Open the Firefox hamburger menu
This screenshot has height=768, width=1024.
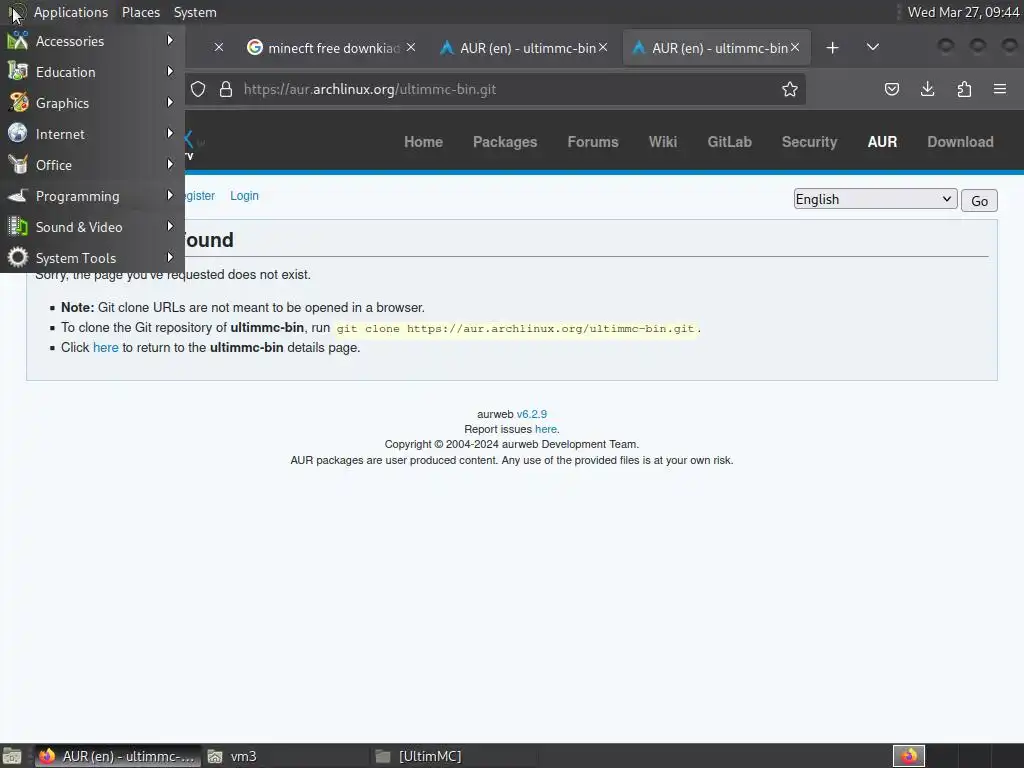pos(1000,89)
